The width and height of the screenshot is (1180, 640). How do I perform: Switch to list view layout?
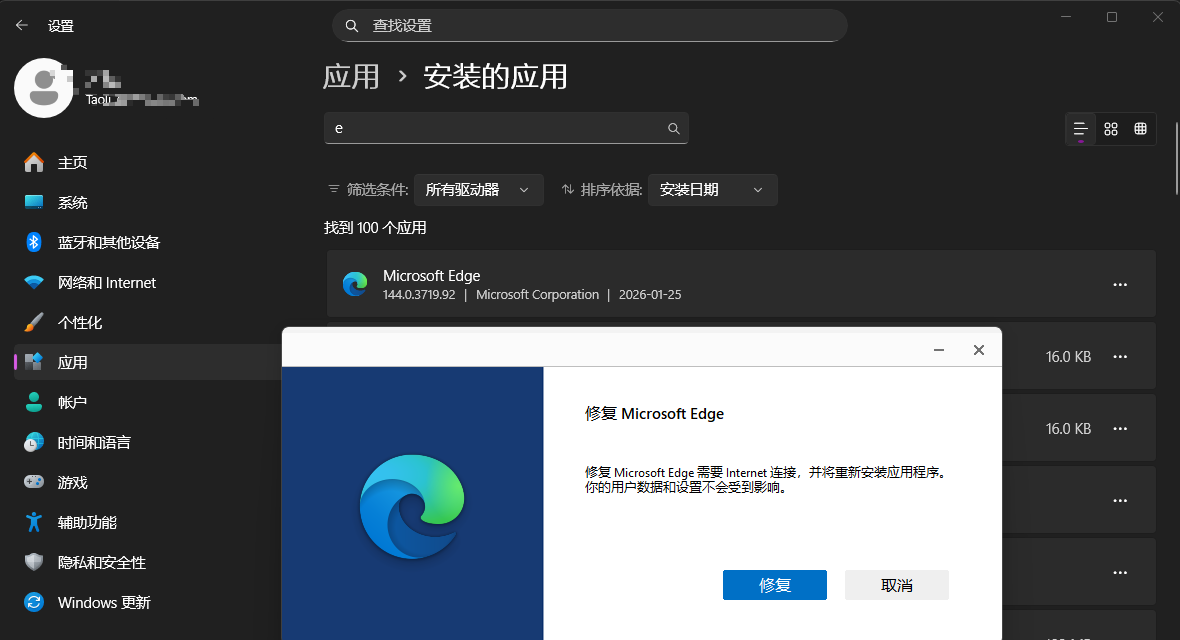[1080, 128]
